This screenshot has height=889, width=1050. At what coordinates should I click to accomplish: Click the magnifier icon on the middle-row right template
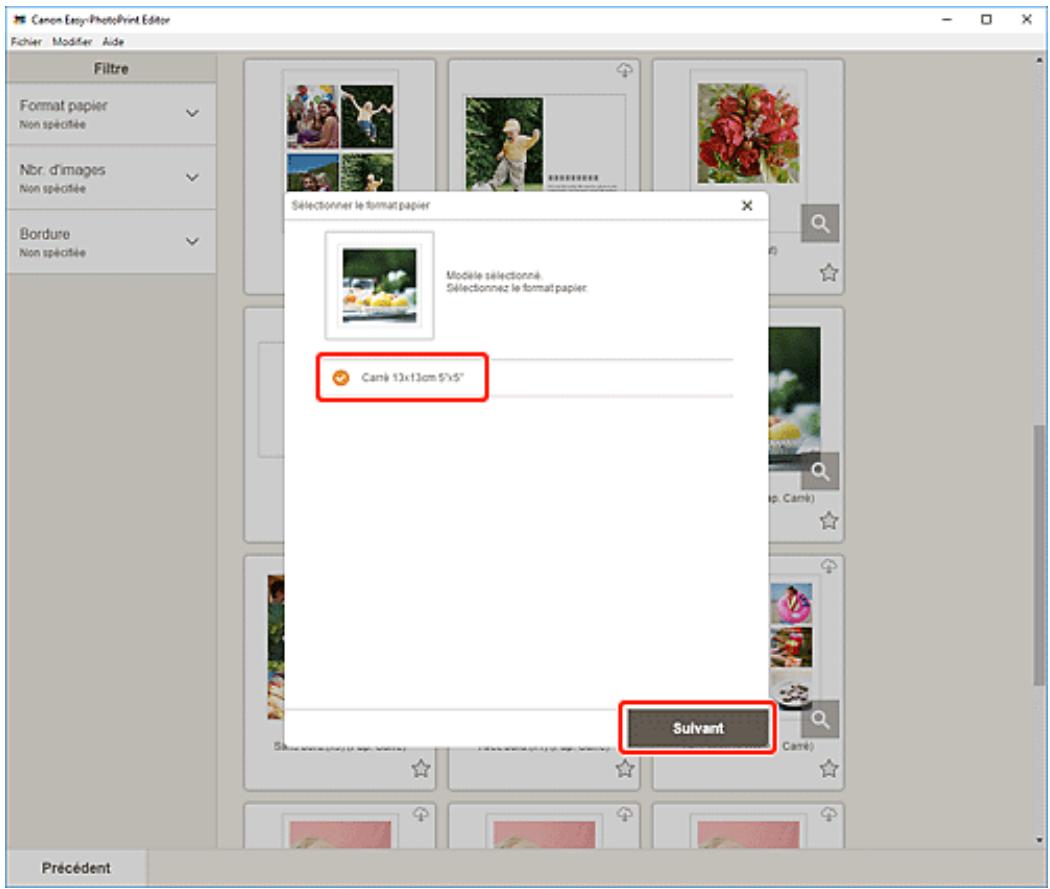820,471
